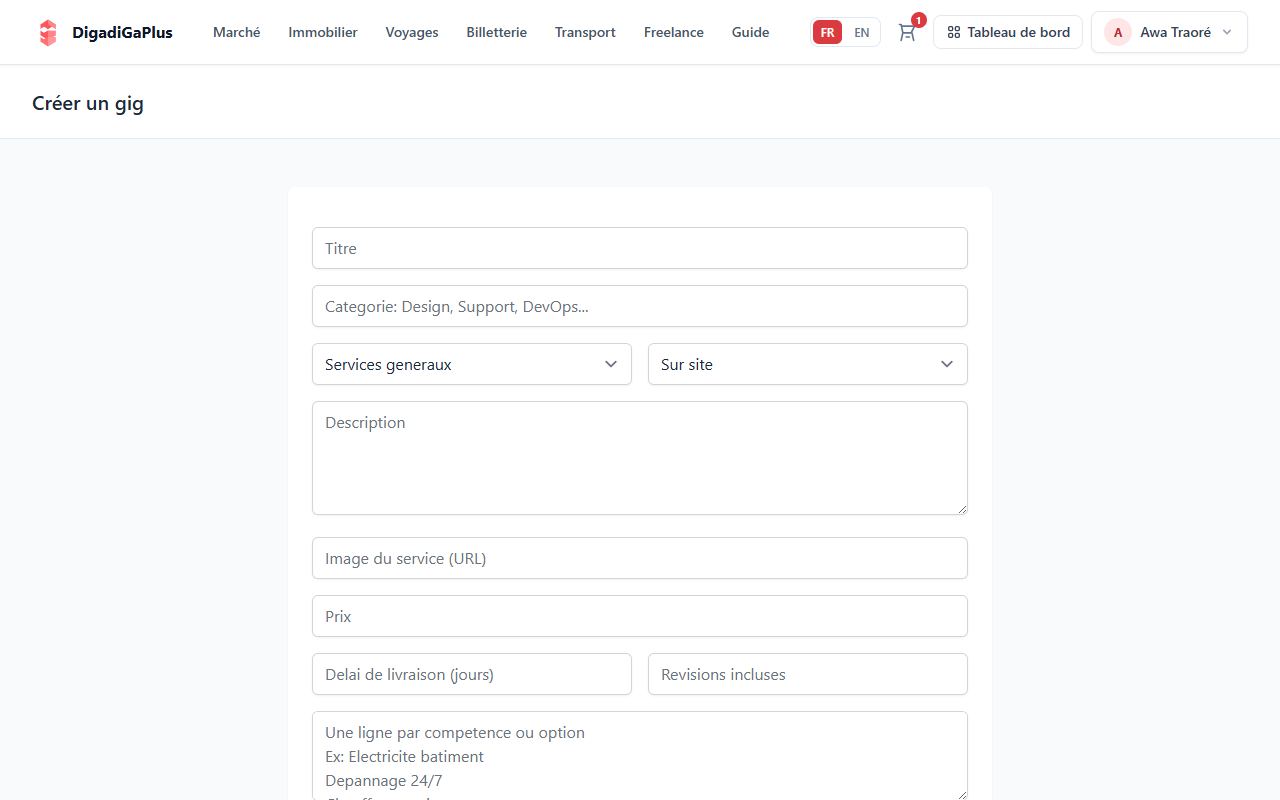Image resolution: width=1280 pixels, height=800 pixels.
Task: Go to the Immobilier section
Action: pyautogui.click(x=323, y=32)
